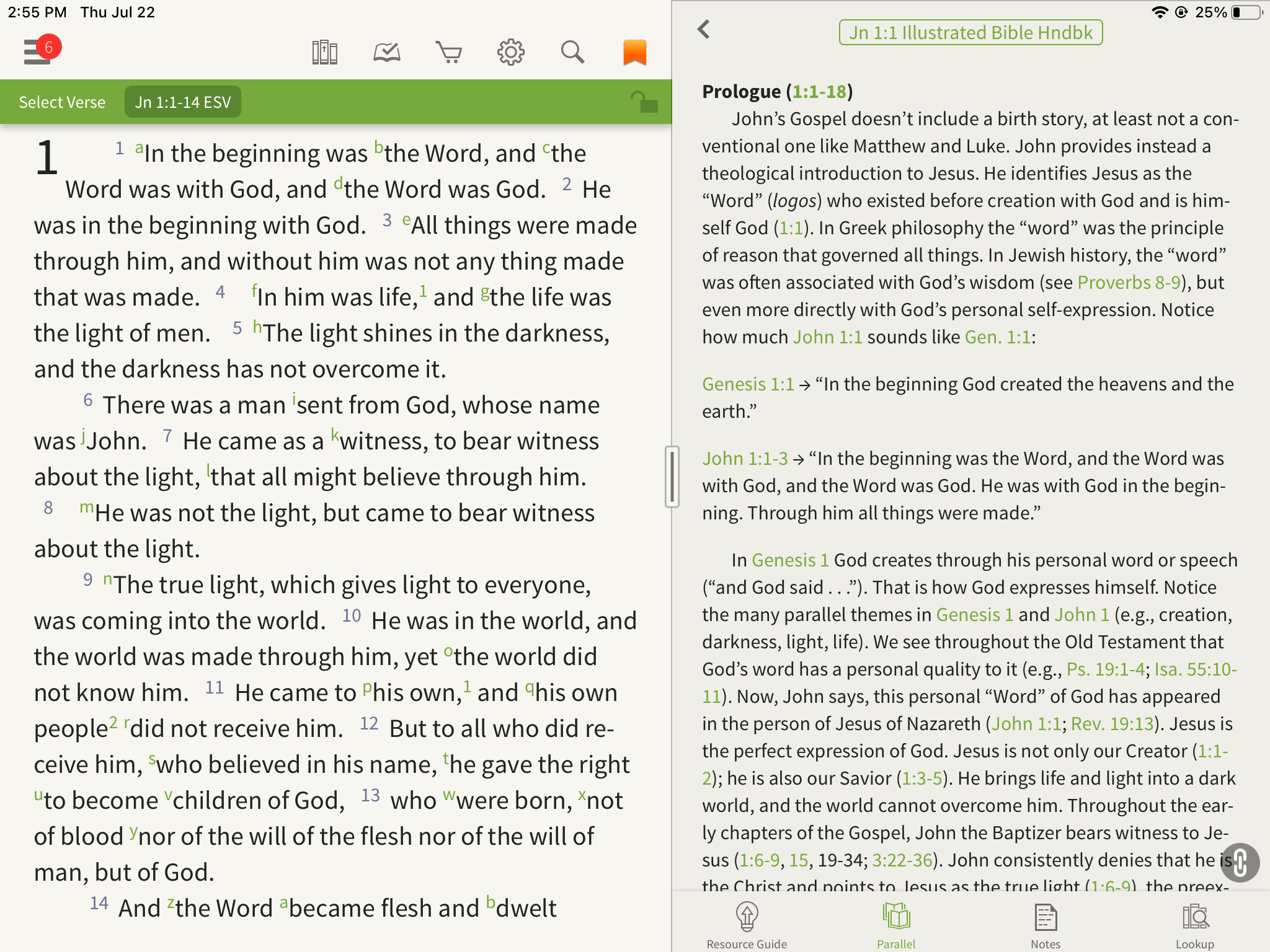This screenshot has height=952, width=1270.
Task: Tap the red notification badge showing 6
Action: pyautogui.click(x=49, y=47)
